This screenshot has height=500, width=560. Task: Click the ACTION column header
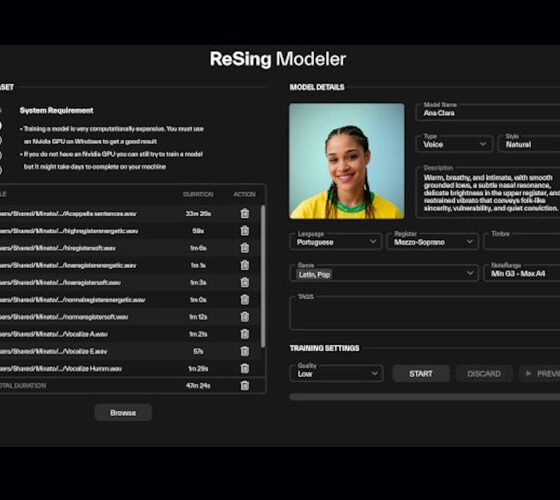tap(245, 194)
